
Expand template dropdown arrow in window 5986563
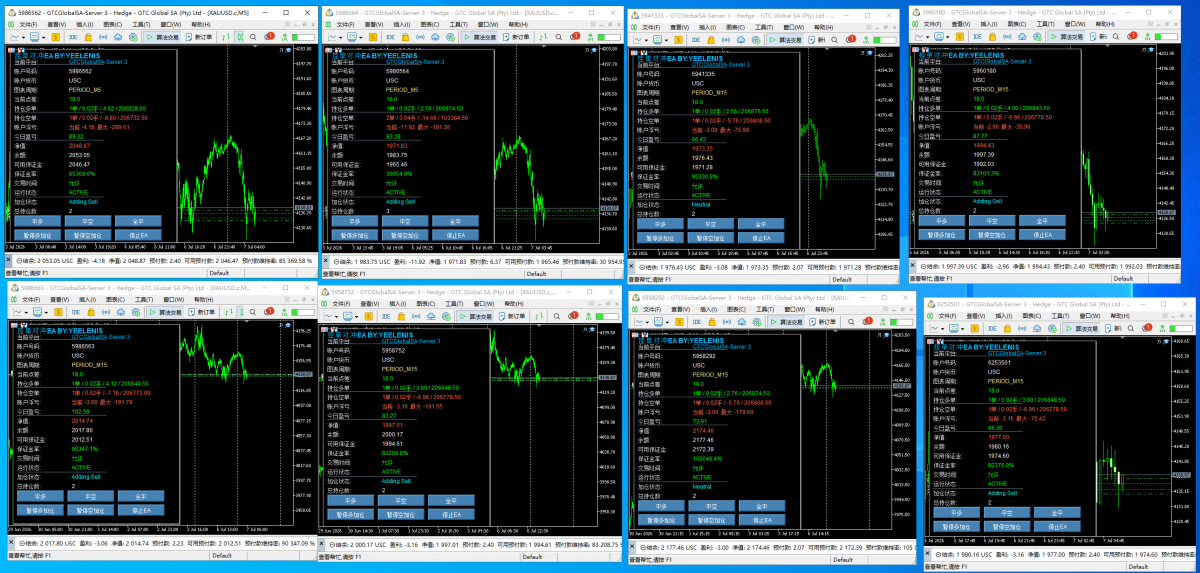tap(47, 312)
